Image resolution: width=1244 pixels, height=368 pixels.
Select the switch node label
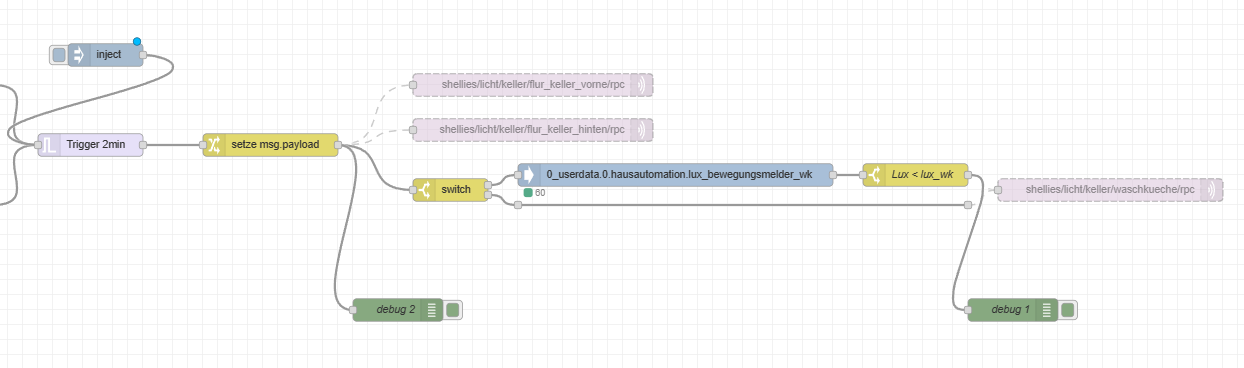point(456,190)
